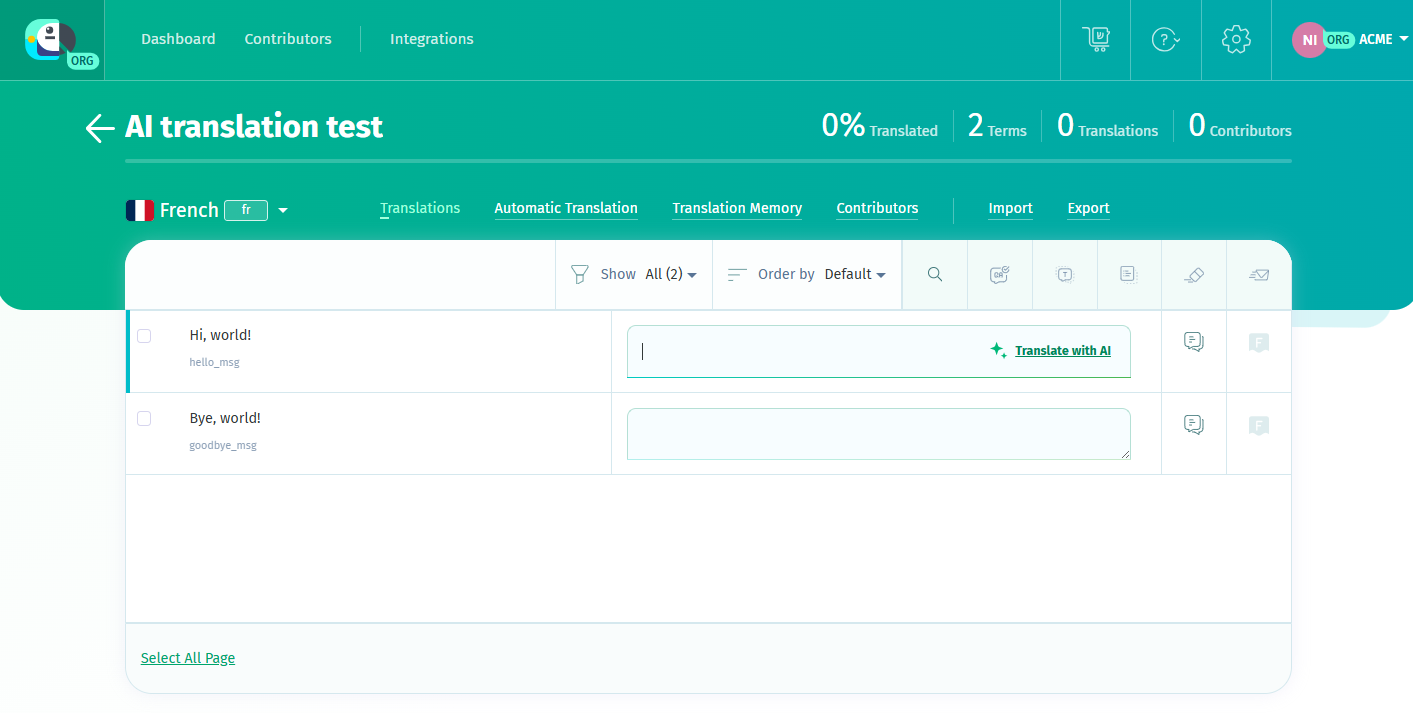The width and height of the screenshot is (1413, 713).
Task: Open comments for the hello_msg term
Action: pos(1193,341)
